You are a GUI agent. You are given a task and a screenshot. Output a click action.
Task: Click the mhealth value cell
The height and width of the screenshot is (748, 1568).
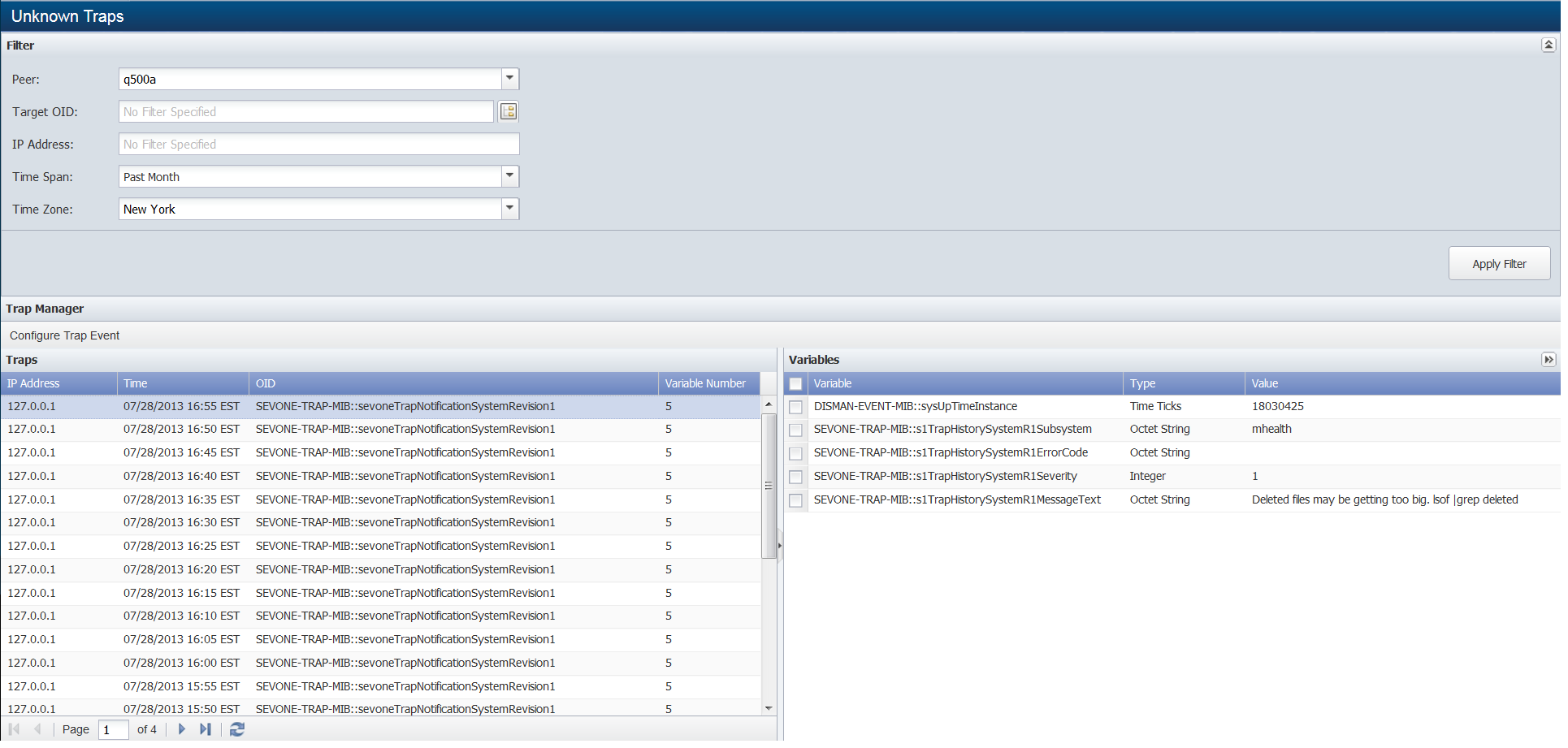(1271, 429)
